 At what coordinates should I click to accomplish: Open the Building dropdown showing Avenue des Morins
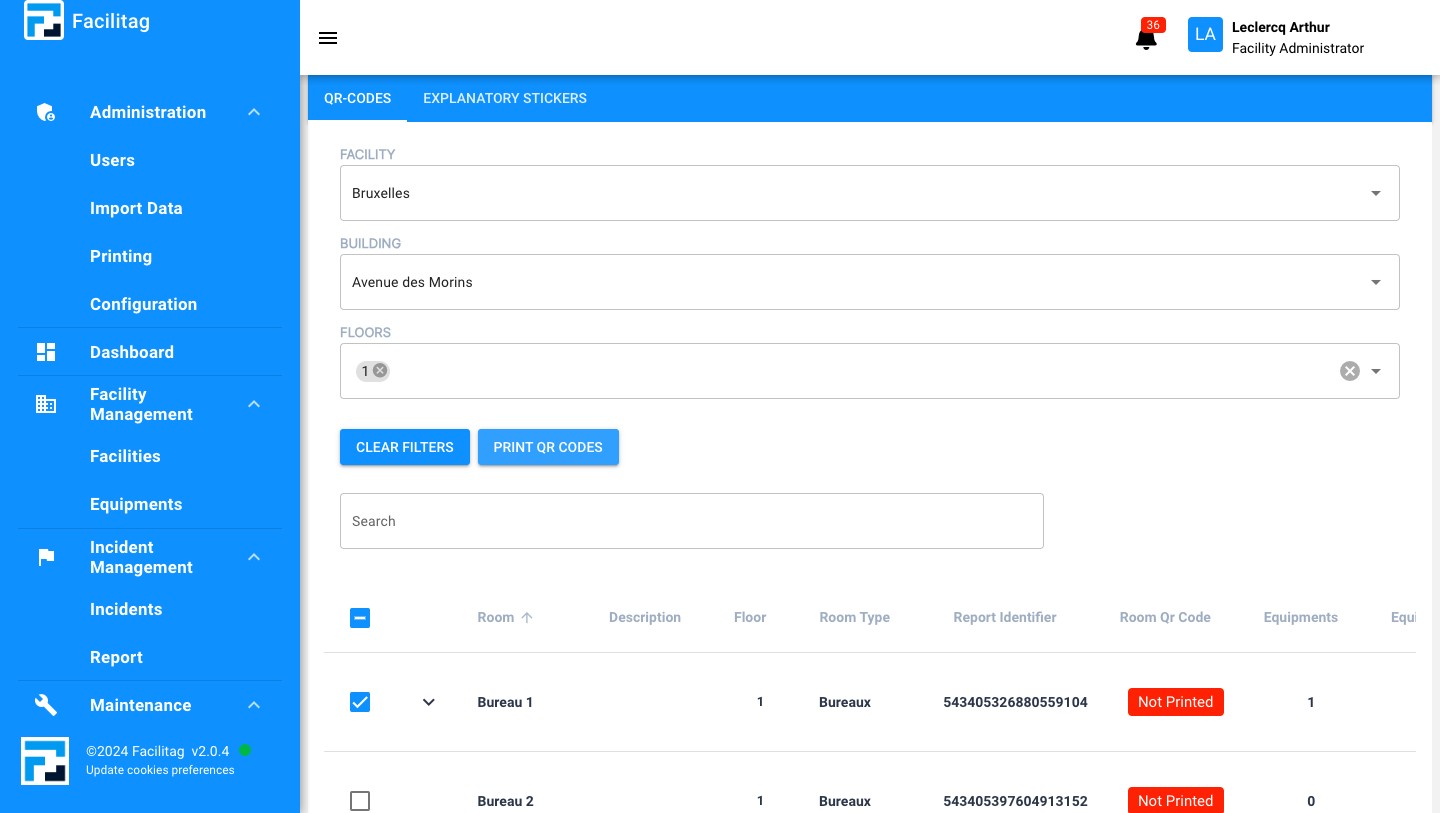click(868, 282)
